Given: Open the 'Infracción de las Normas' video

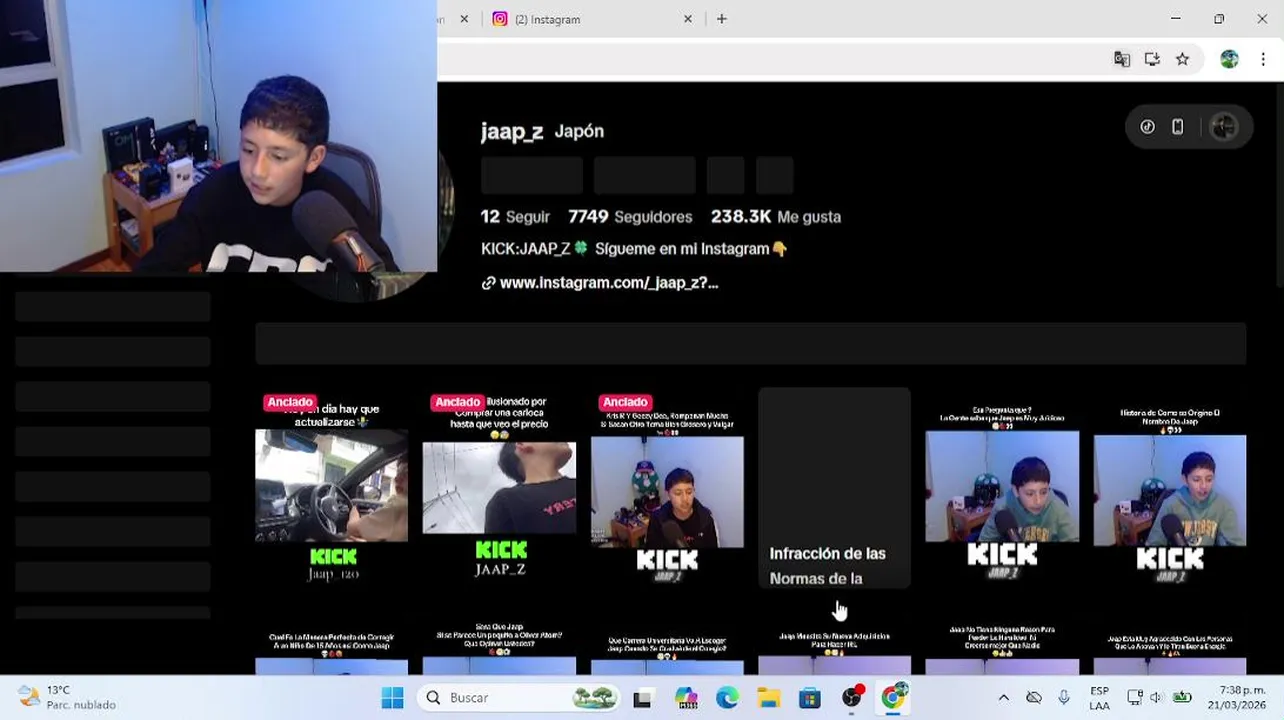Looking at the screenshot, I should [x=835, y=487].
